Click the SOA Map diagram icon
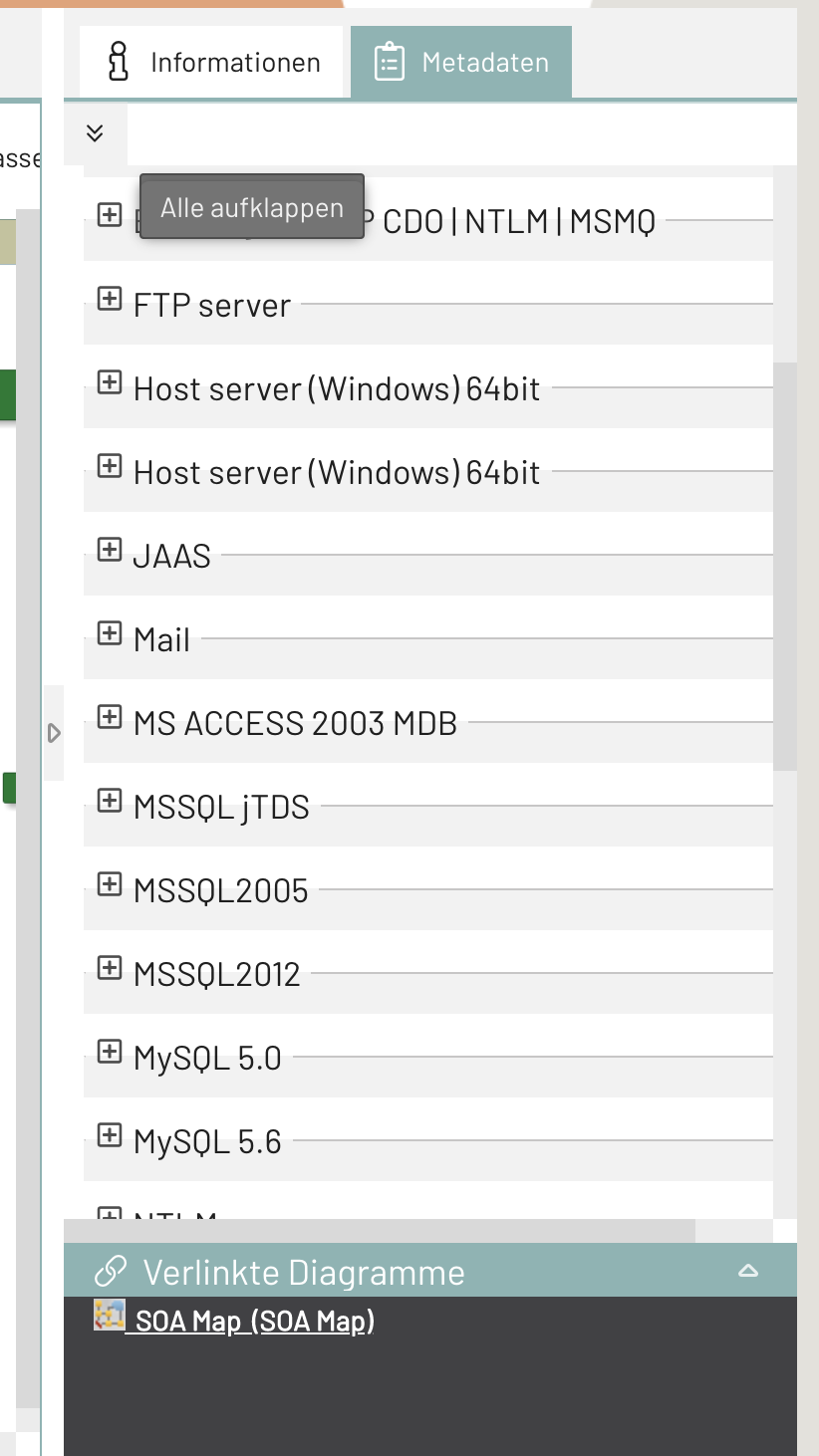Image resolution: width=819 pixels, height=1456 pixels. pos(109,1316)
